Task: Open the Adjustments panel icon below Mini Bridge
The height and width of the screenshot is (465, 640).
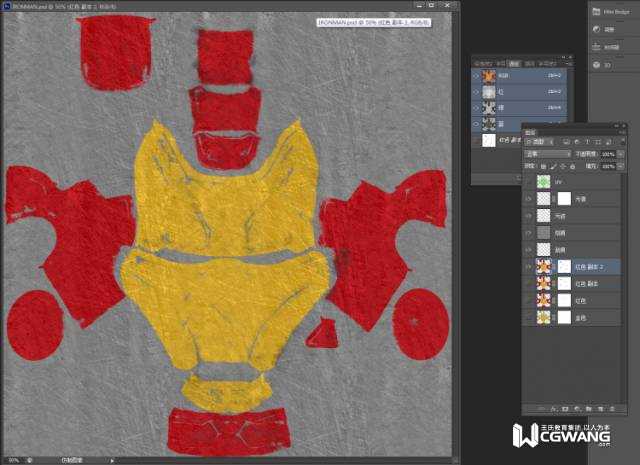Action: pos(596,29)
